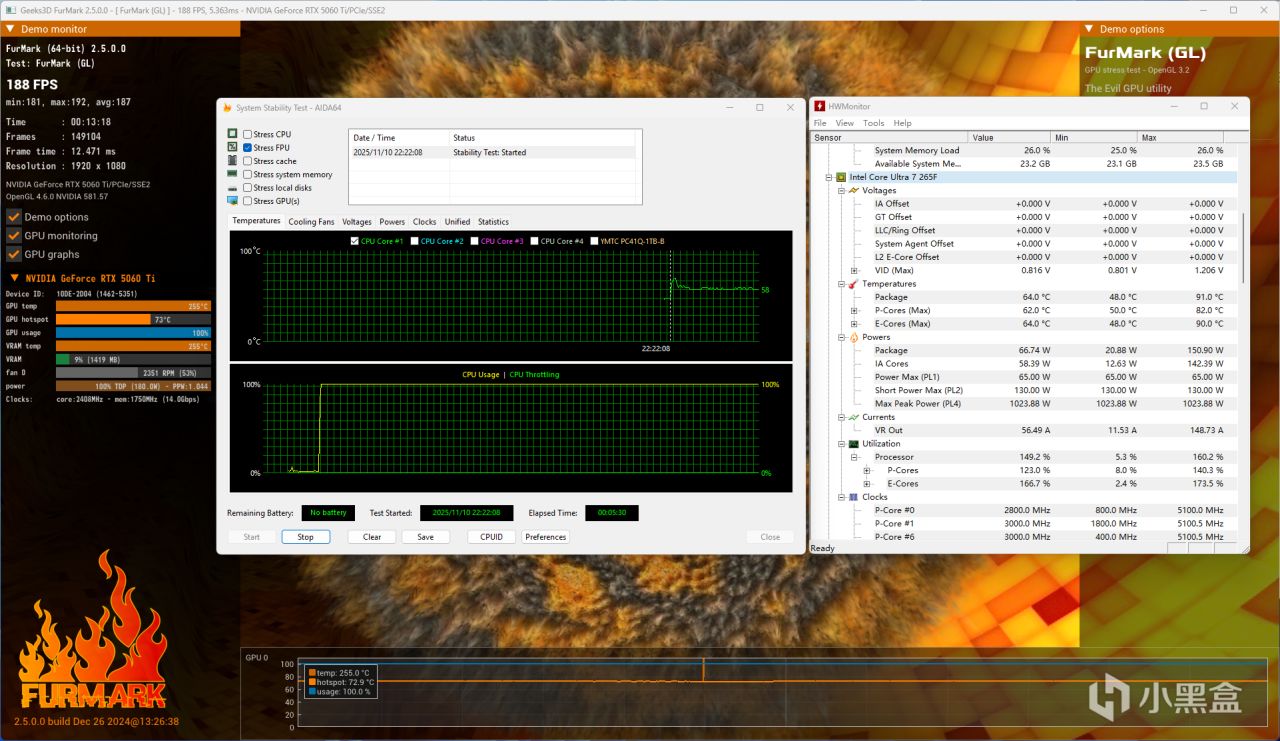Click the Currents graph icon in HWMonitor
This screenshot has height=741, width=1280.
(854, 417)
